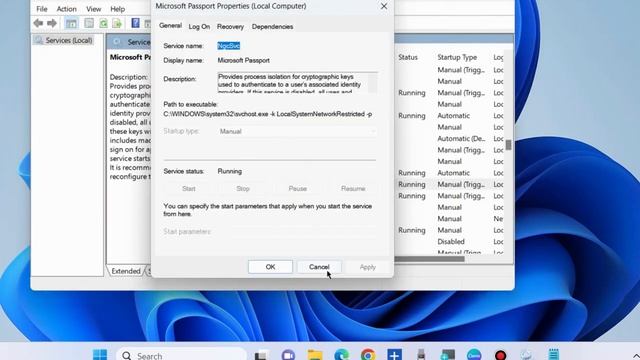
Task: Click the Resume service button
Action: tap(353, 189)
